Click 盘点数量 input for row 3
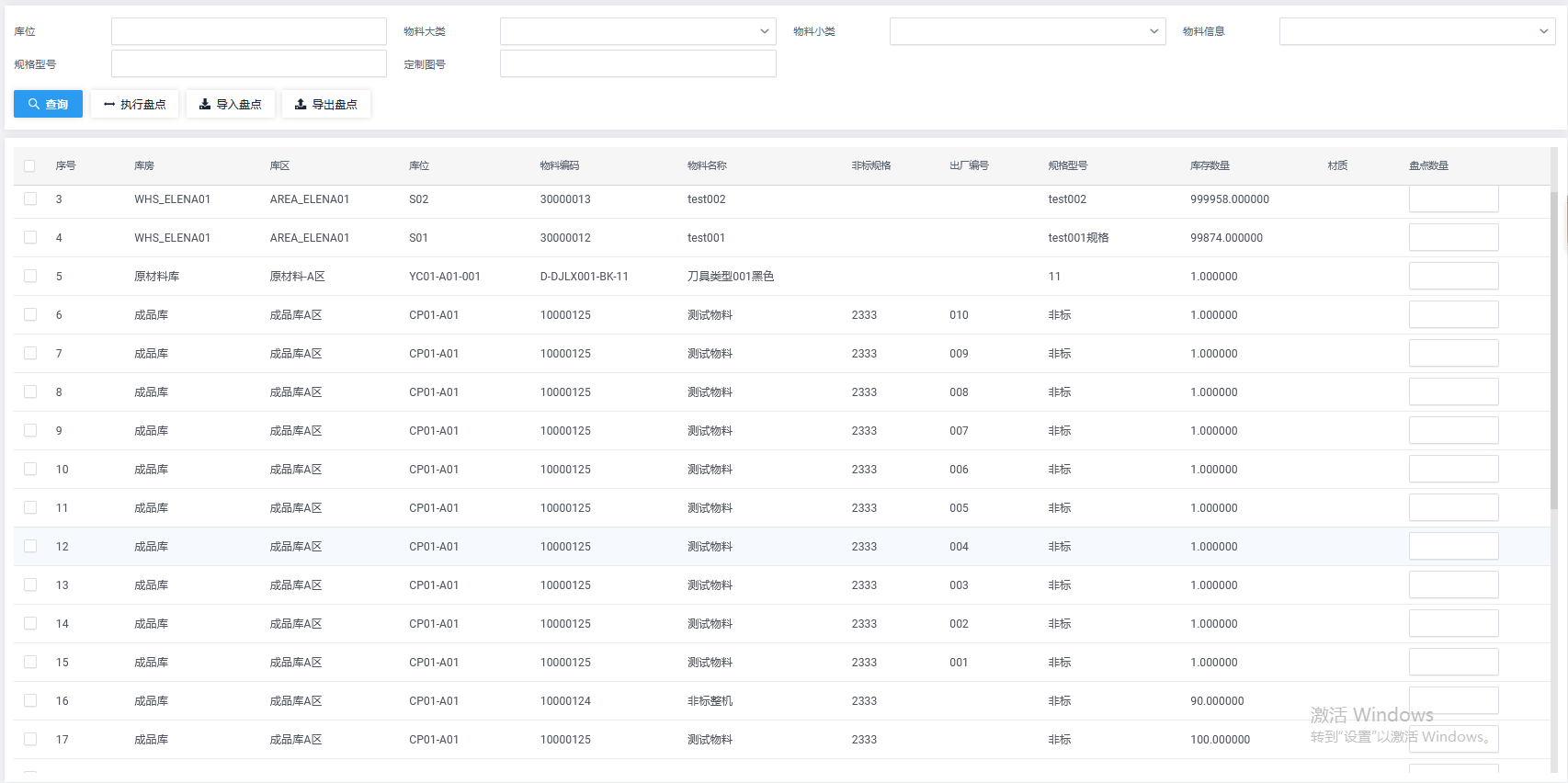Screen dimensions: 1568x783 click(x=1453, y=199)
